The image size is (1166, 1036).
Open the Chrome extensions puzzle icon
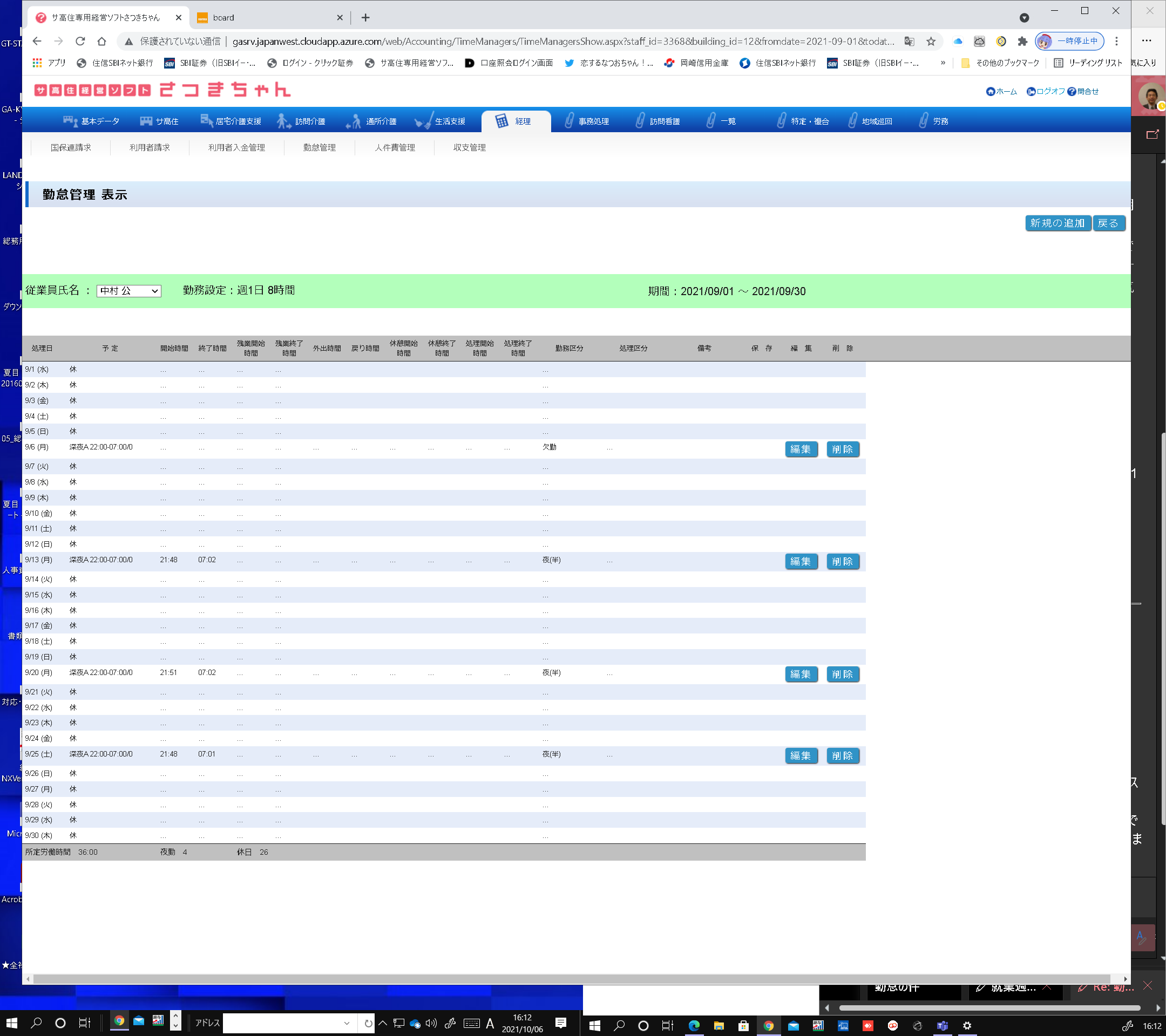[x=1022, y=41]
